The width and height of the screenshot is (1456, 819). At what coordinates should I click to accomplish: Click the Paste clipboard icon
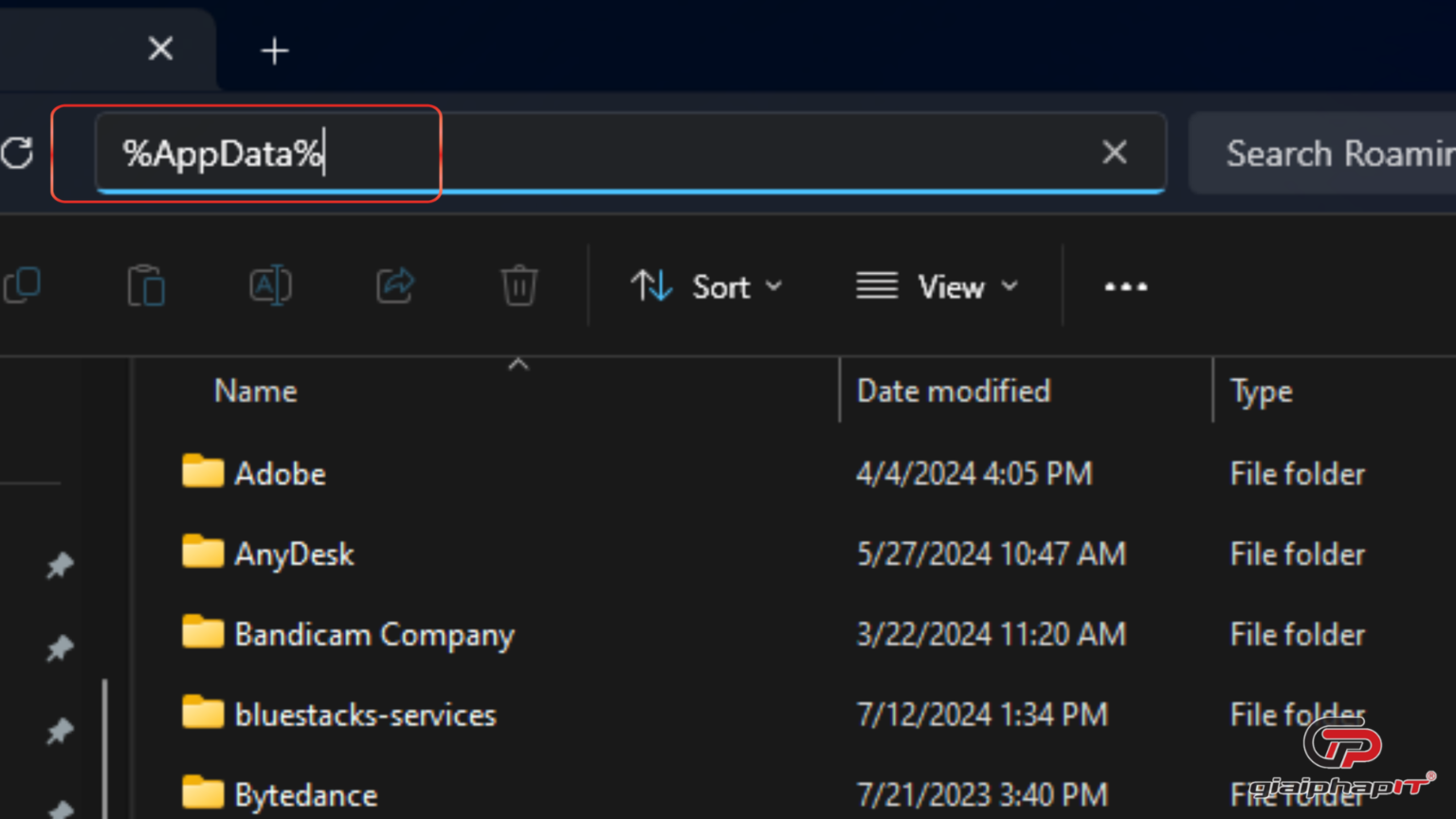coord(146,285)
